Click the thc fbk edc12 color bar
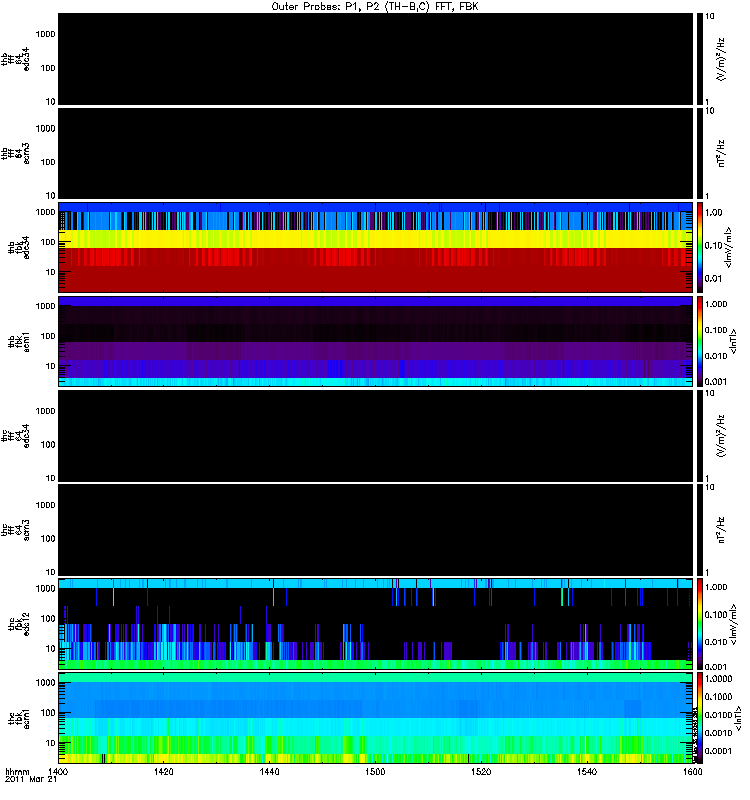Screen dimensions: 750x800 coord(700,624)
